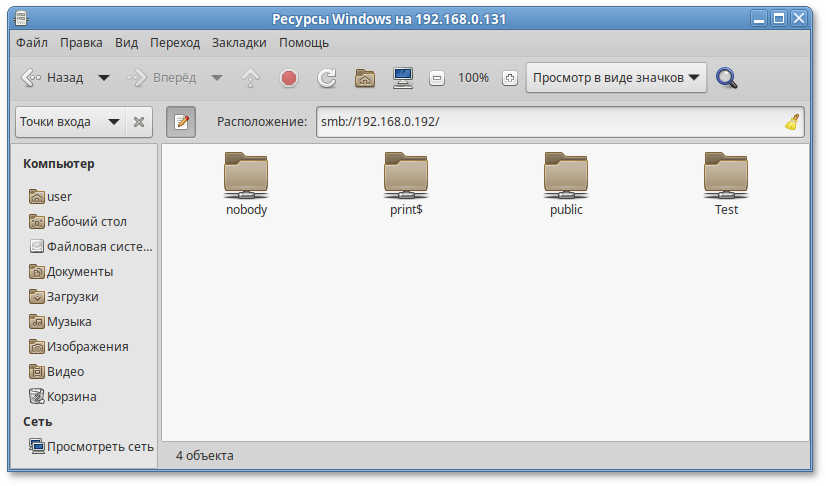Open the Файл menu
The image size is (826, 486).
tap(32, 43)
